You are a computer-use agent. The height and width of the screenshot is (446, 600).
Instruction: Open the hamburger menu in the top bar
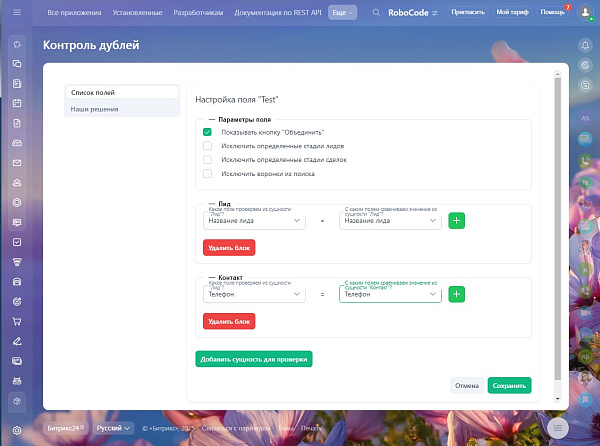tap(17, 12)
